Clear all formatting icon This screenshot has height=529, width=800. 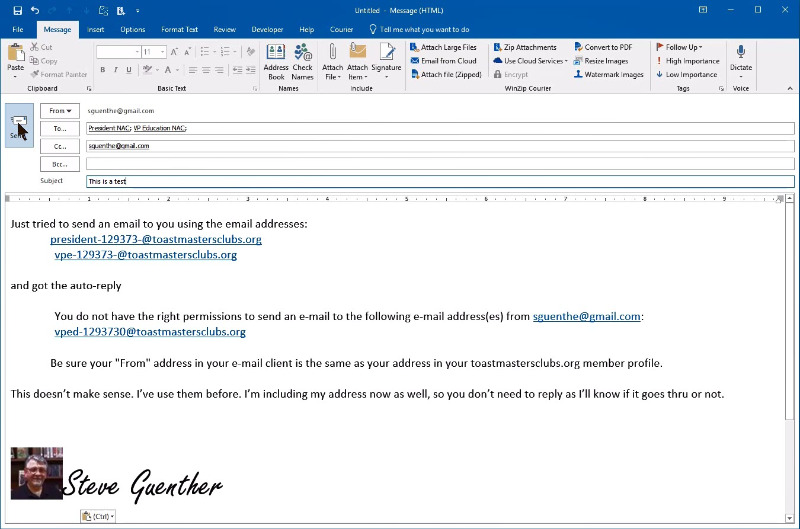tap(251, 52)
